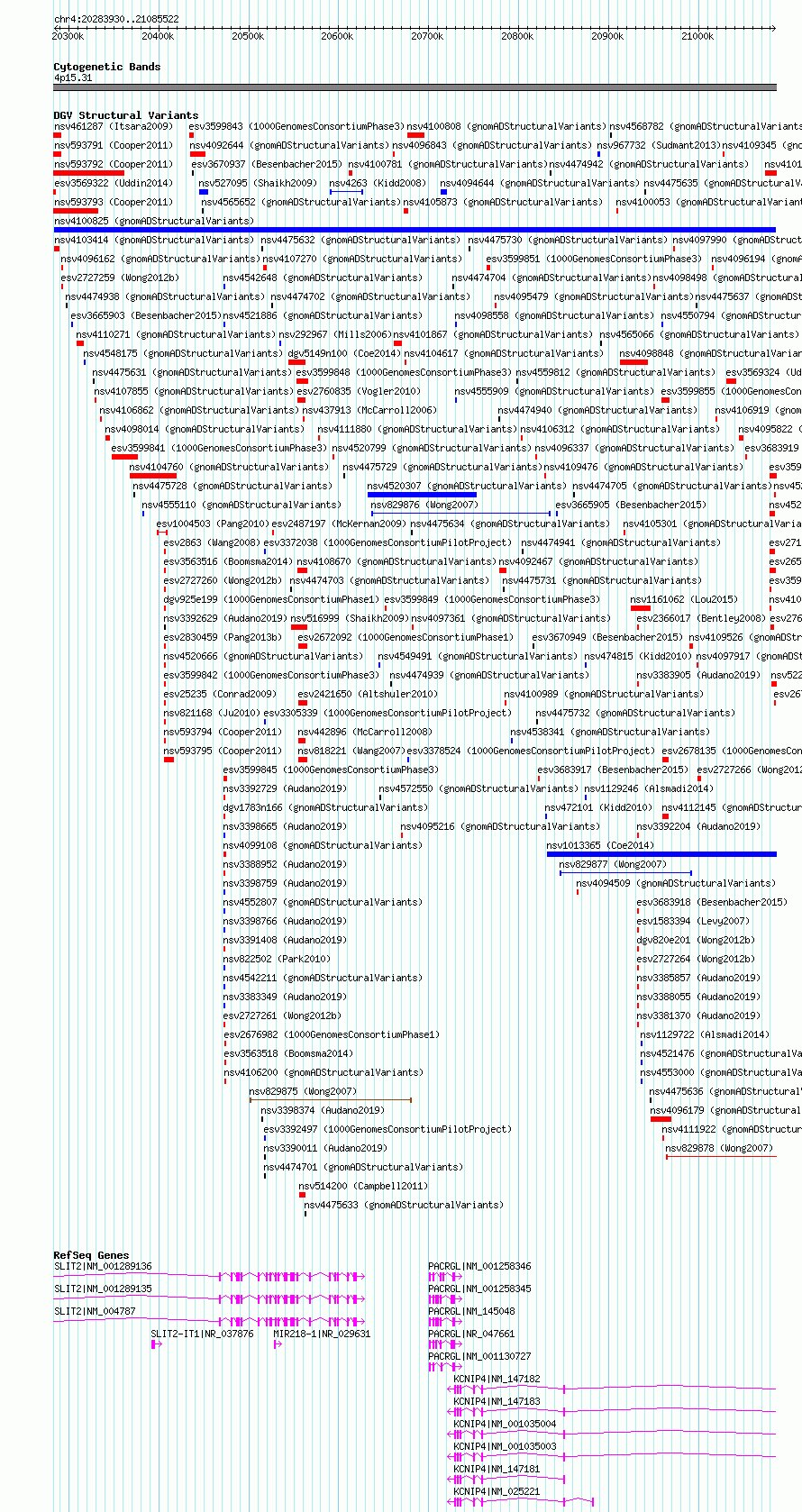The width and height of the screenshot is (802, 1512).
Task: Select variant nsv461287 (Itsara2009)
Action: pyautogui.click(x=113, y=126)
